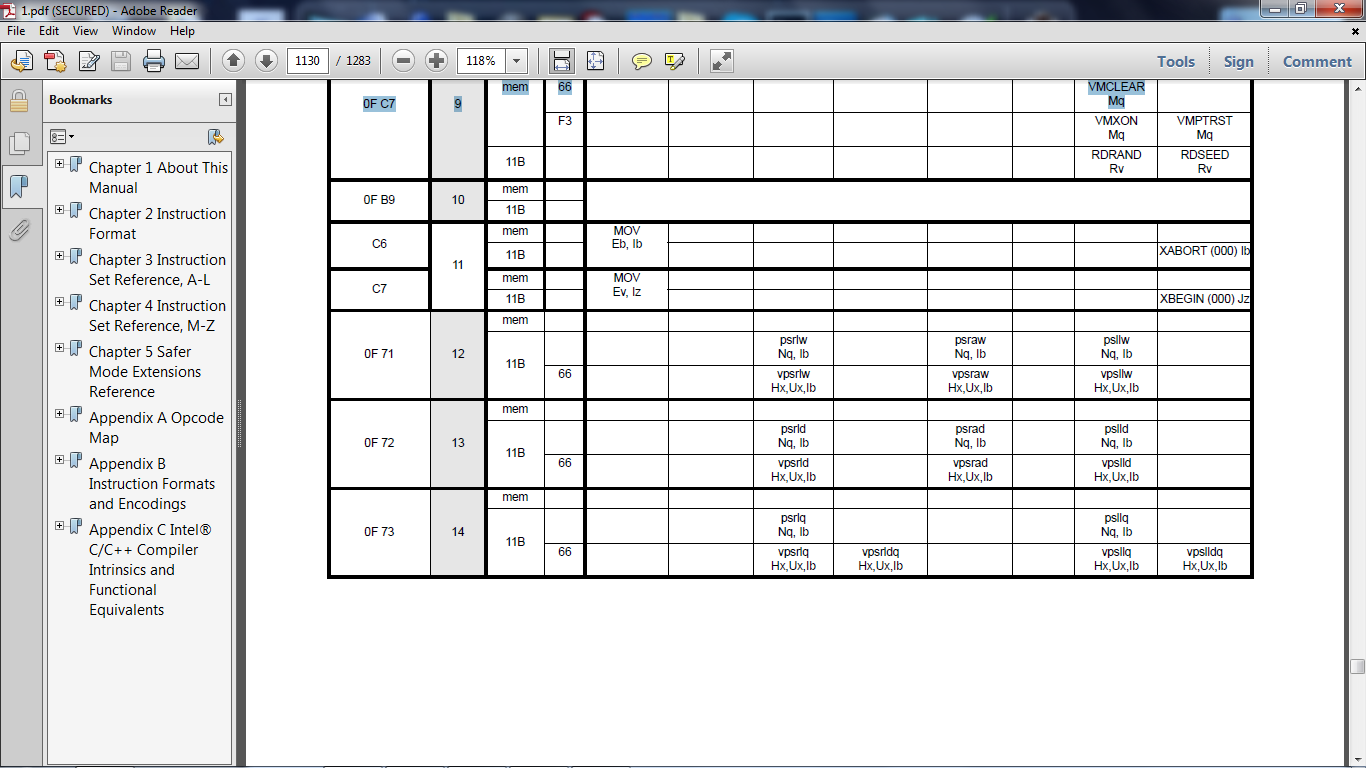This screenshot has height=768, width=1366.
Task: Jump to Appendix A Opcode Map
Action: (x=156, y=428)
